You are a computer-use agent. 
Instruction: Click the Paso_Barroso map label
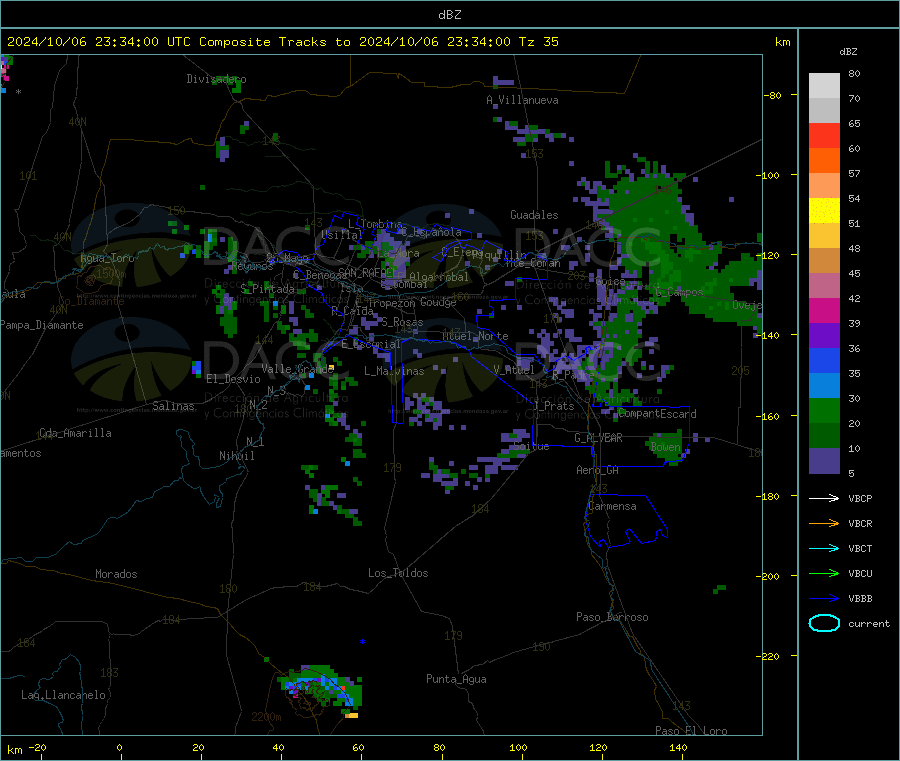[x=612, y=617]
